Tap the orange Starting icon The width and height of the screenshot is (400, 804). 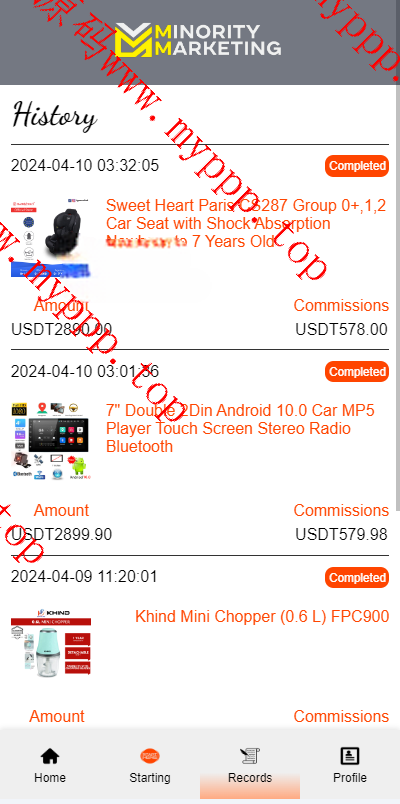(150, 755)
